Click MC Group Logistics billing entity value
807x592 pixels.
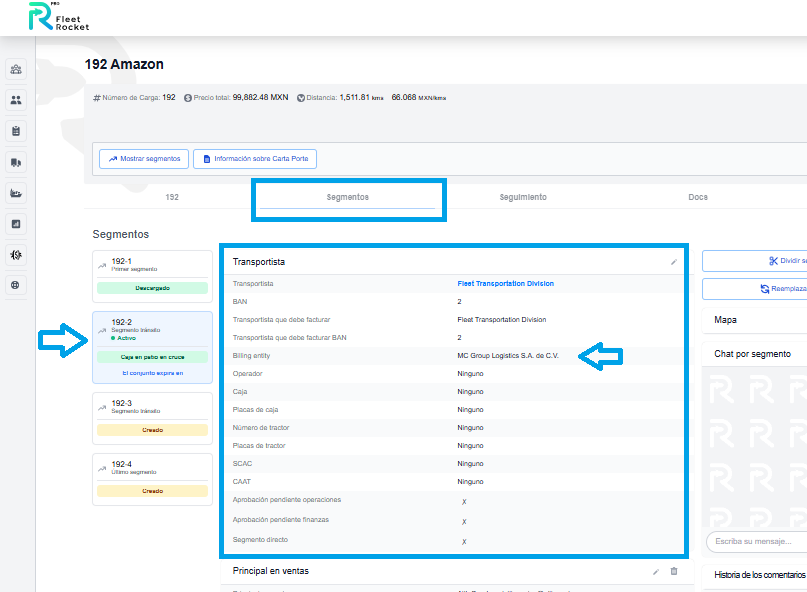tap(507, 356)
